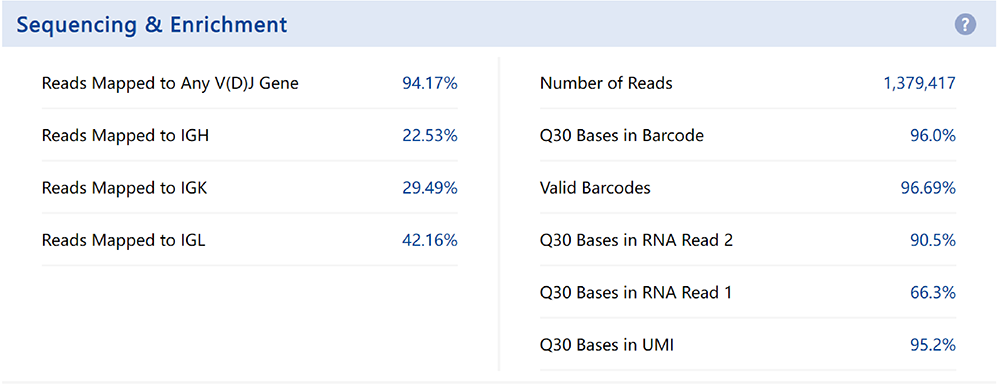The width and height of the screenshot is (1000, 385).
Task: Select the 96.0% barcode value
Action: coord(932,136)
